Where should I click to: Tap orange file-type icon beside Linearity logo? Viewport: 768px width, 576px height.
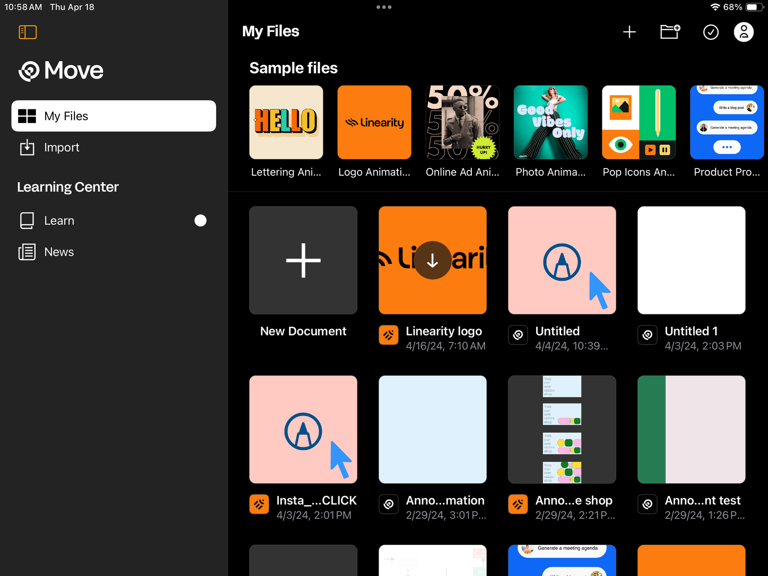388,336
